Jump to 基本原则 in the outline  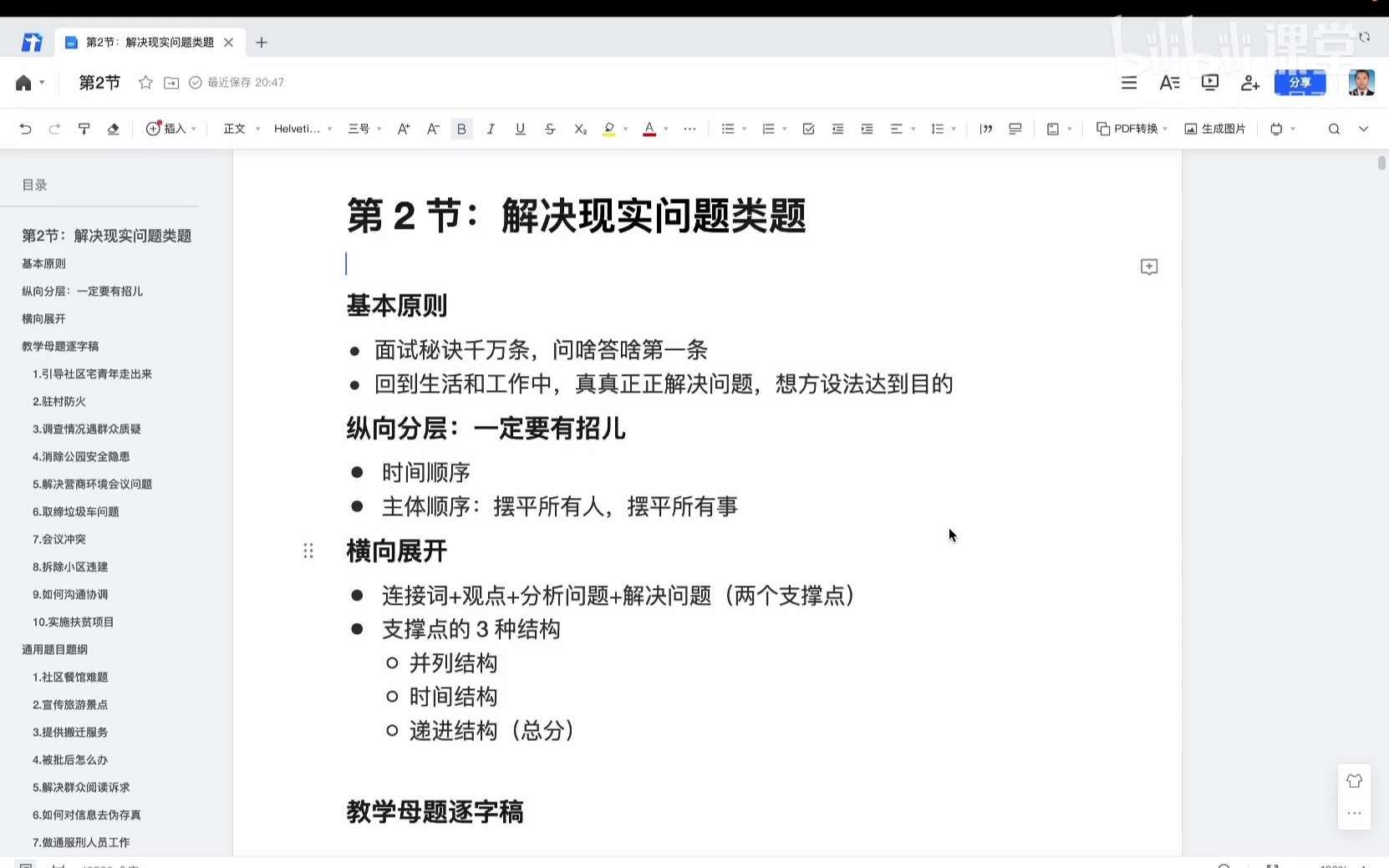tap(43, 264)
